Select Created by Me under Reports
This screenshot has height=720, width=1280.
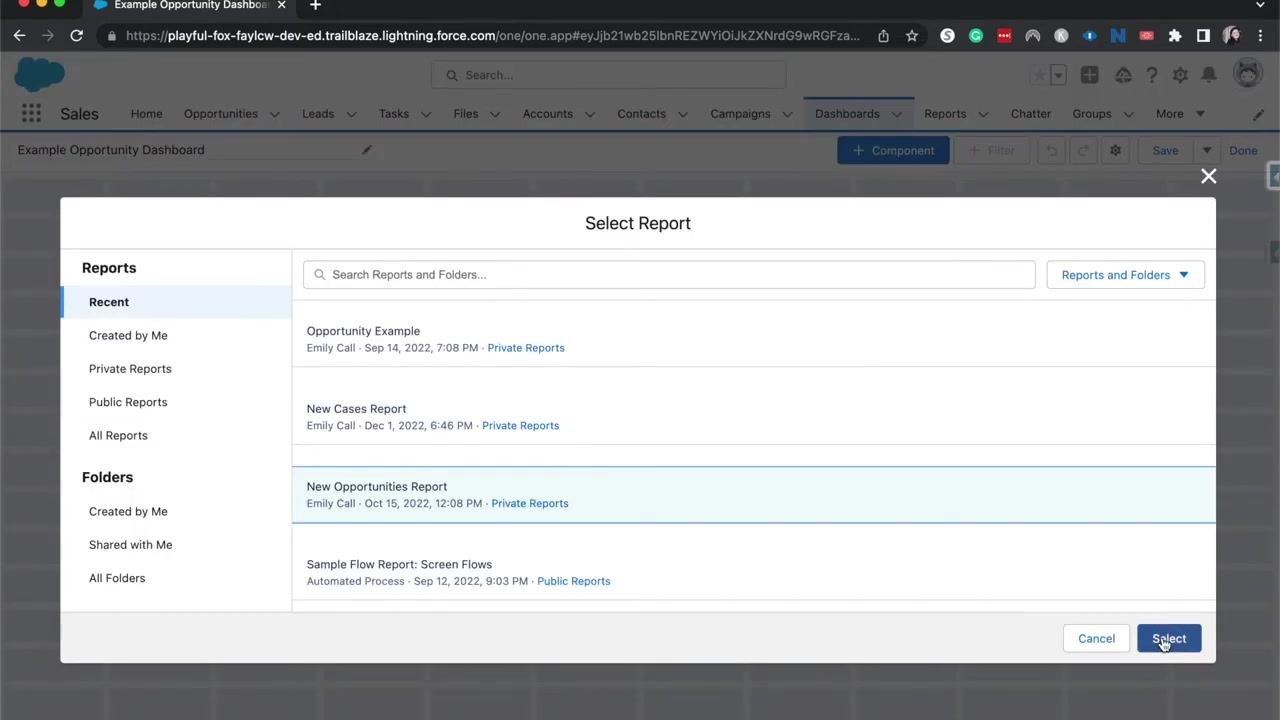[128, 336]
